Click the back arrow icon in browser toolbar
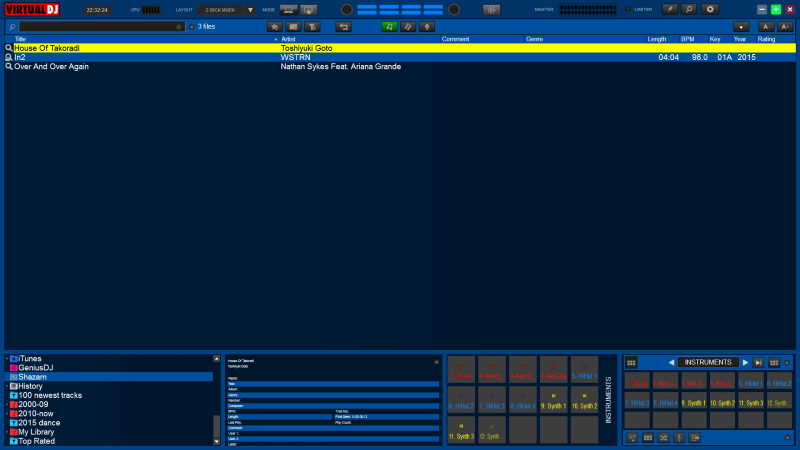Image resolution: width=800 pixels, height=450 pixels. click(x=343, y=27)
